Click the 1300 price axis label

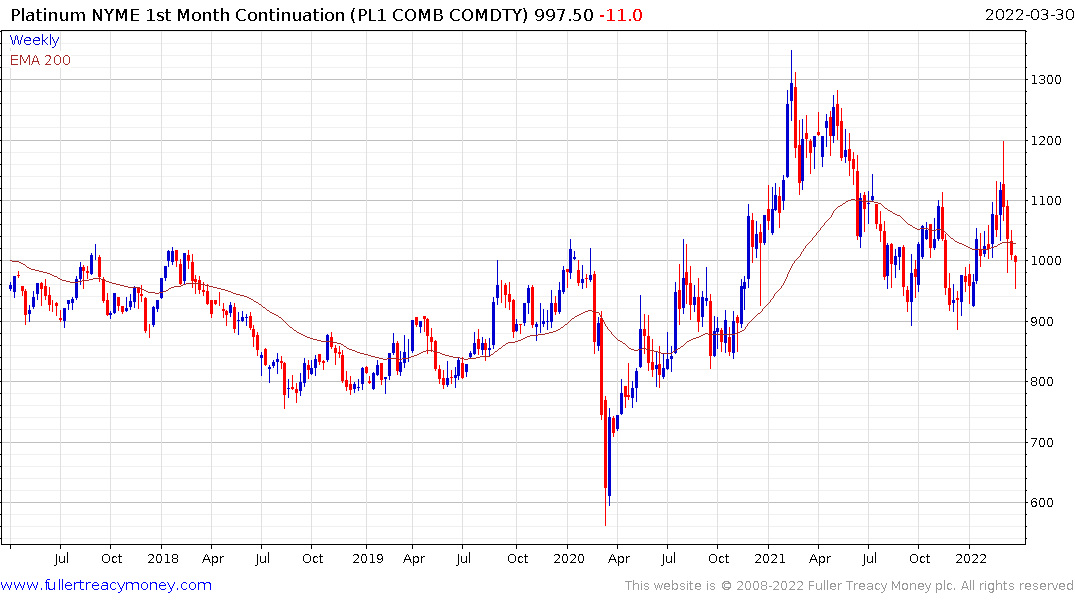[x=1046, y=80]
